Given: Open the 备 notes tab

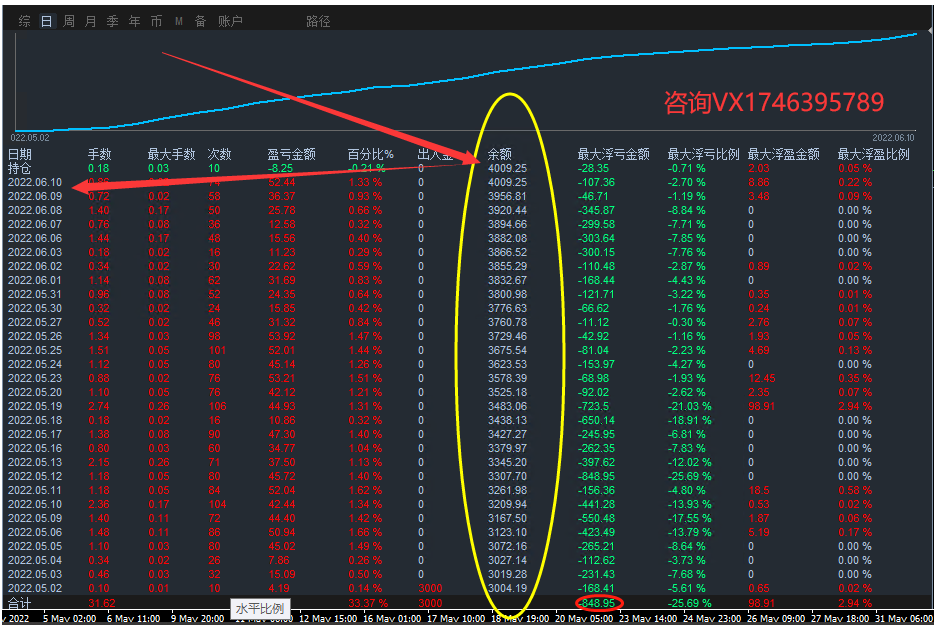Looking at the screenshot, I should tap(200, 22).
